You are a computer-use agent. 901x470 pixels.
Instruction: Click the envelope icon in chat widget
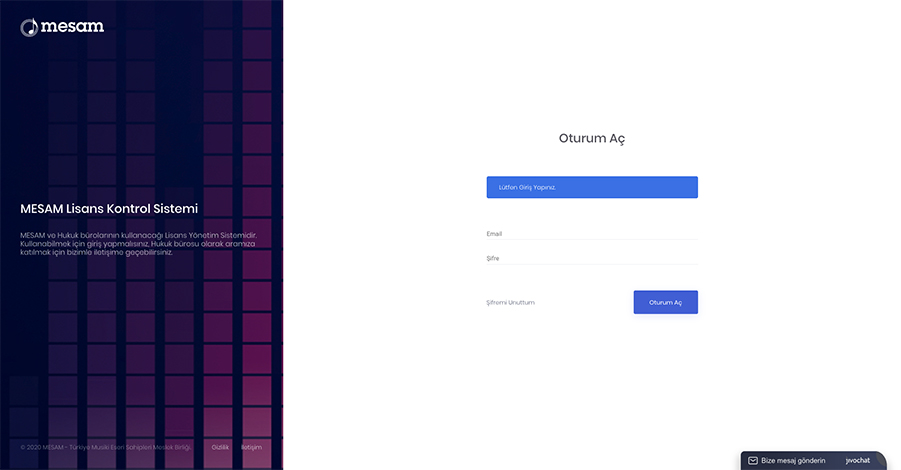753,461
